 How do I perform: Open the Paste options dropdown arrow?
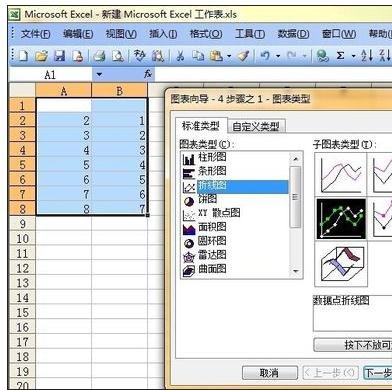(229, 56)
